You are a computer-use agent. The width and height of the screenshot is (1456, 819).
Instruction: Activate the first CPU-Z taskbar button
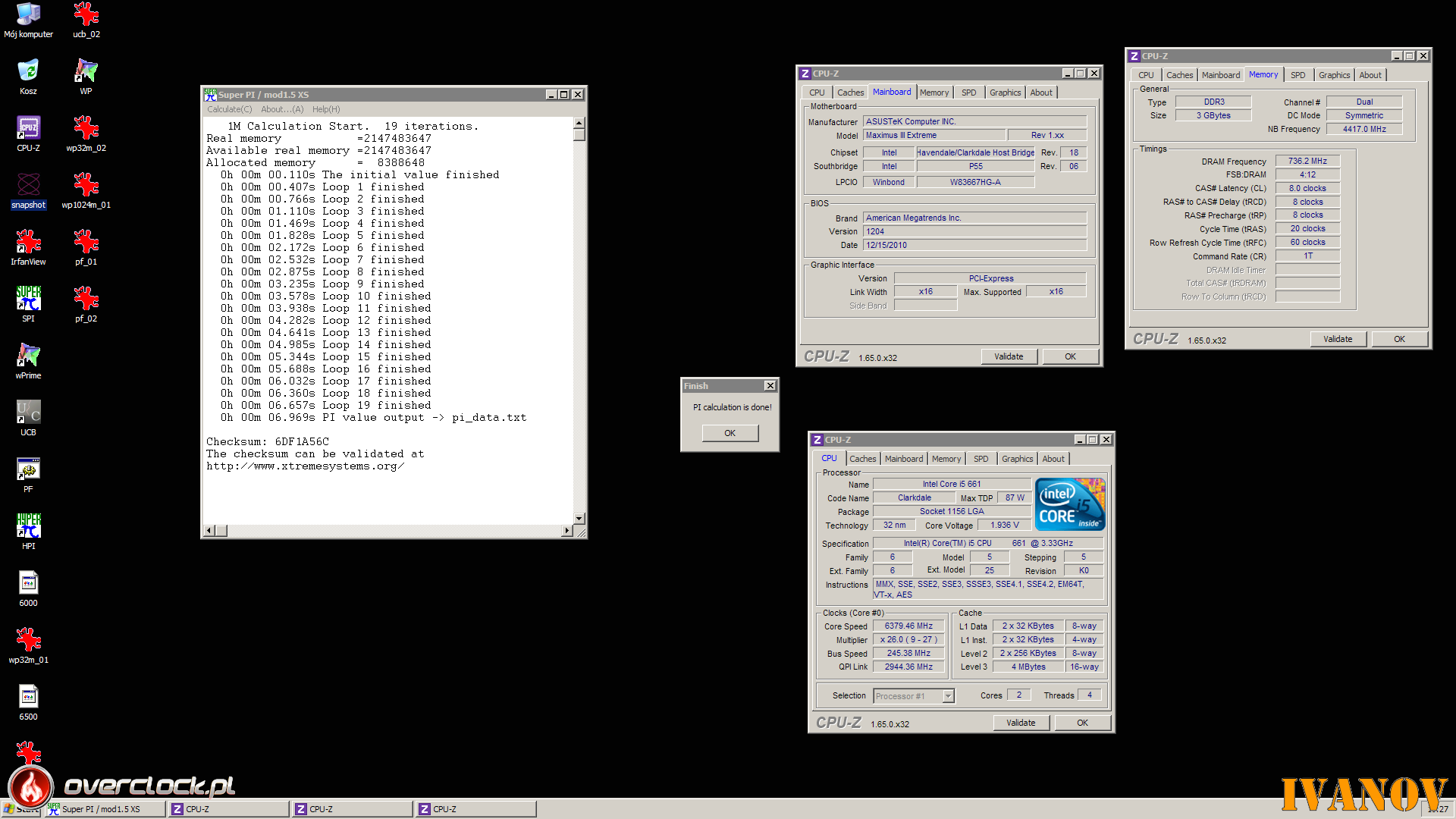(x=228, y=809)
